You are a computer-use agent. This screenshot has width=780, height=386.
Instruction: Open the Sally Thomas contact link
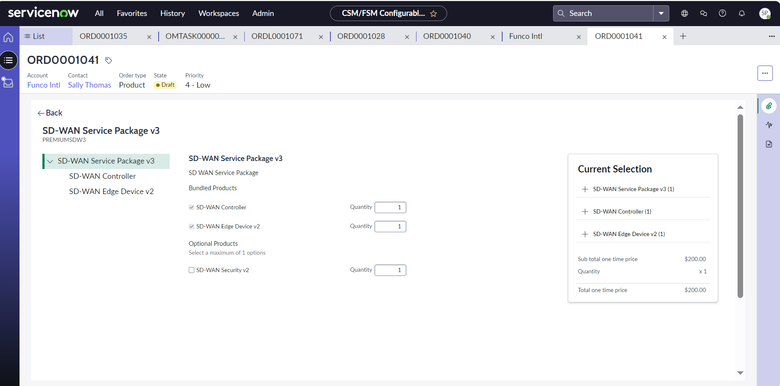pos(90,85)
